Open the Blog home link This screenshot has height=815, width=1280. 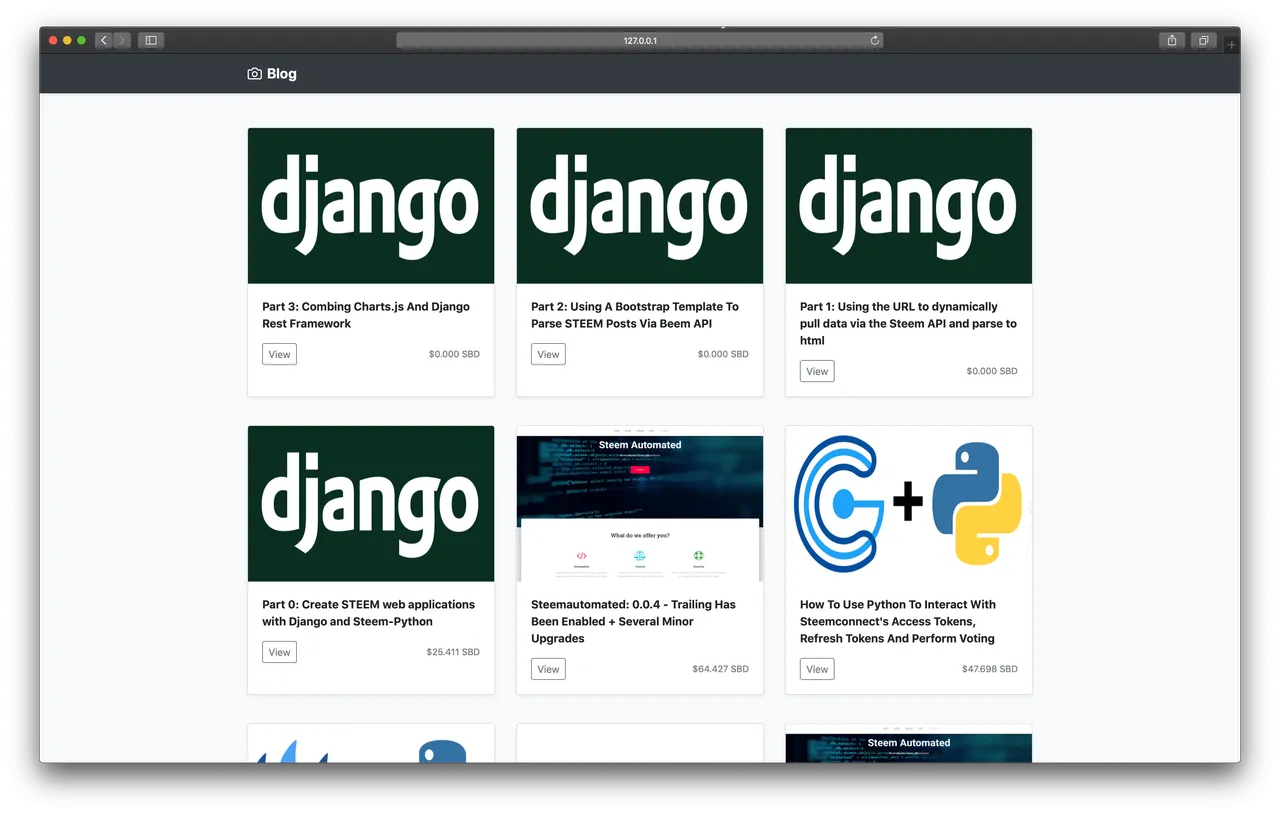(272, 74)
